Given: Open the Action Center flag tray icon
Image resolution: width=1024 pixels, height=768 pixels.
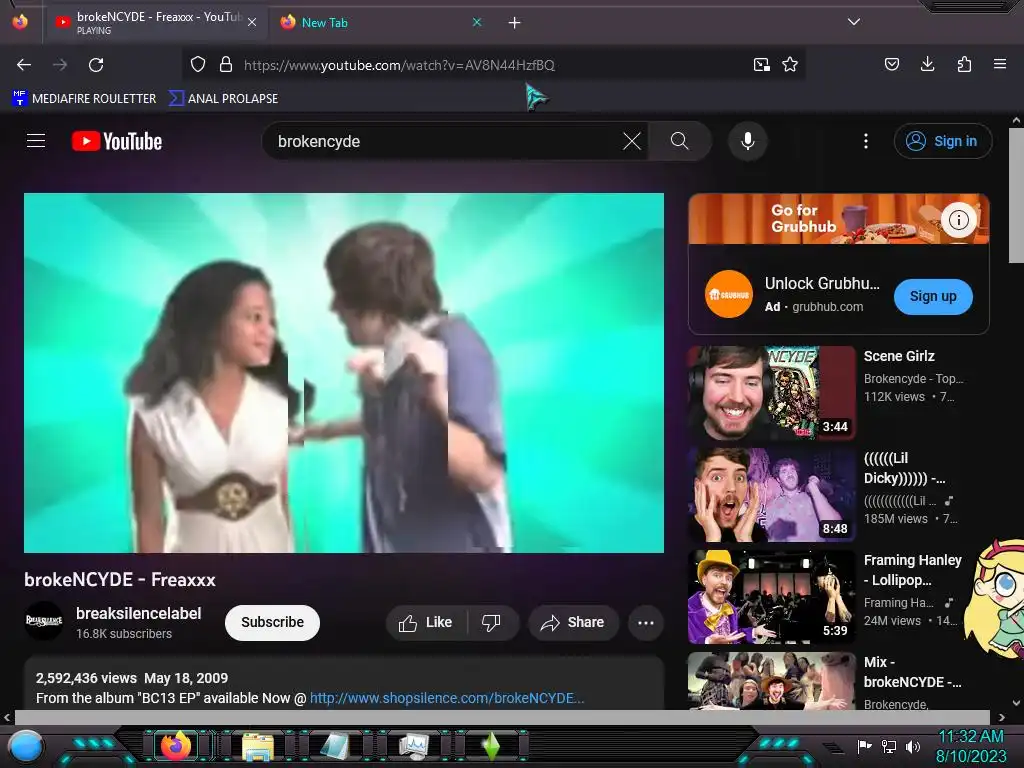Looking at the screenshot, I should tap(865, 746).
